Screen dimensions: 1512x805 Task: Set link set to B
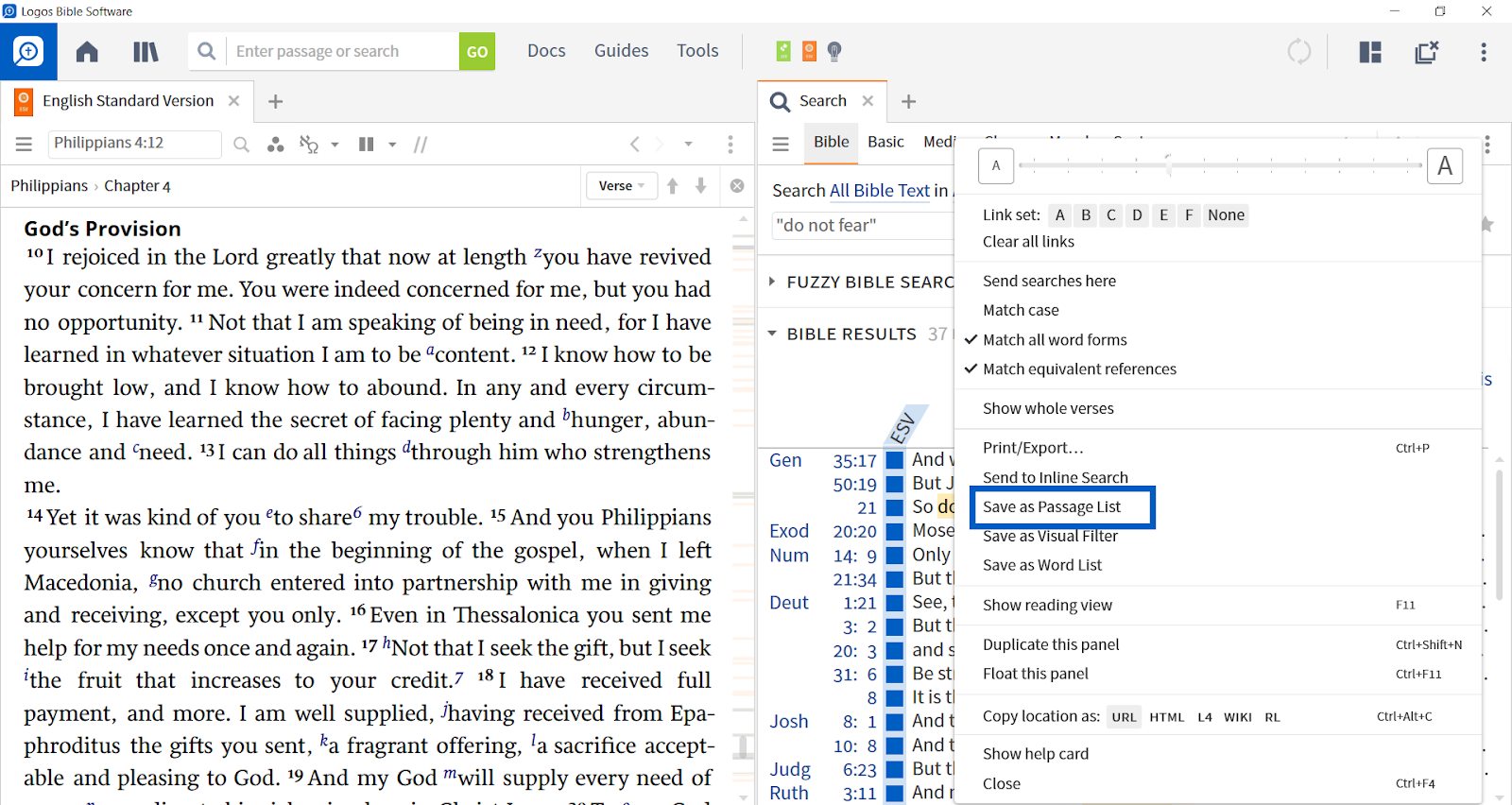[x=1086, y=214]
